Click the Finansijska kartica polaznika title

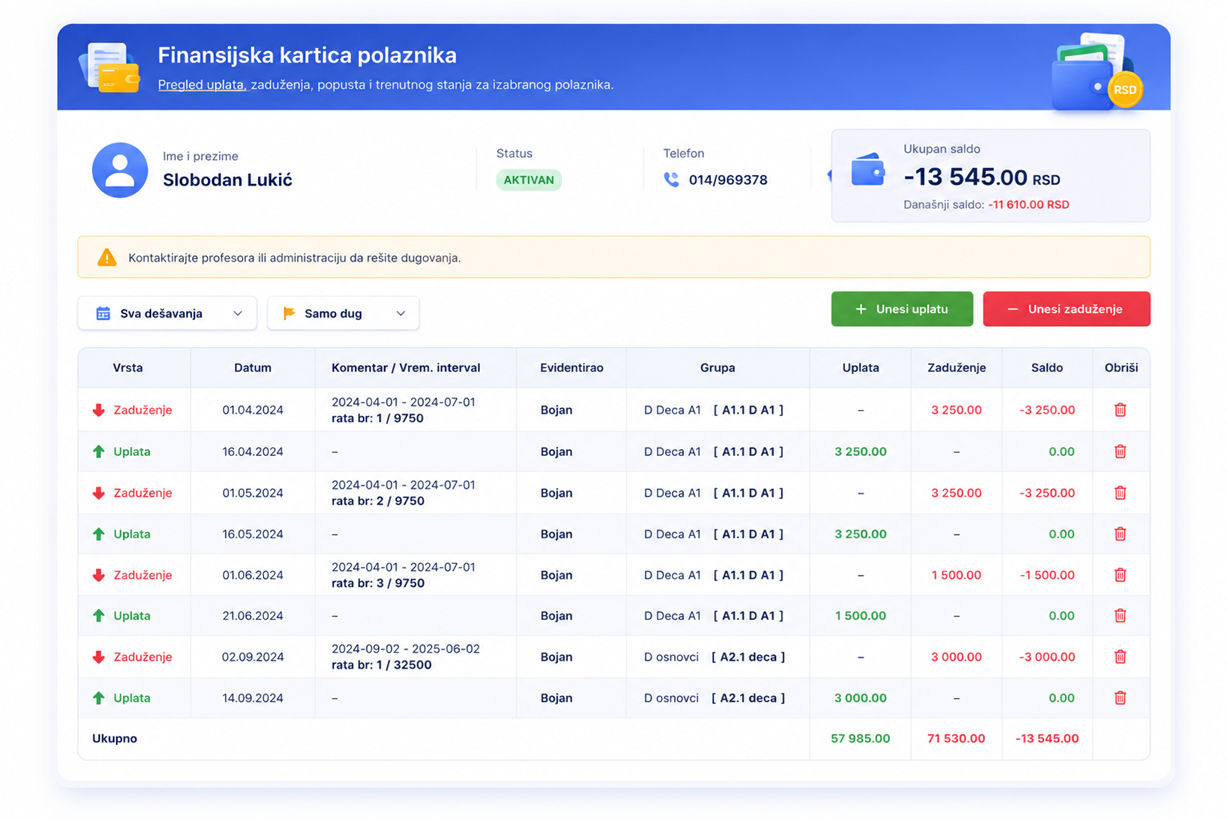[307, 55]
